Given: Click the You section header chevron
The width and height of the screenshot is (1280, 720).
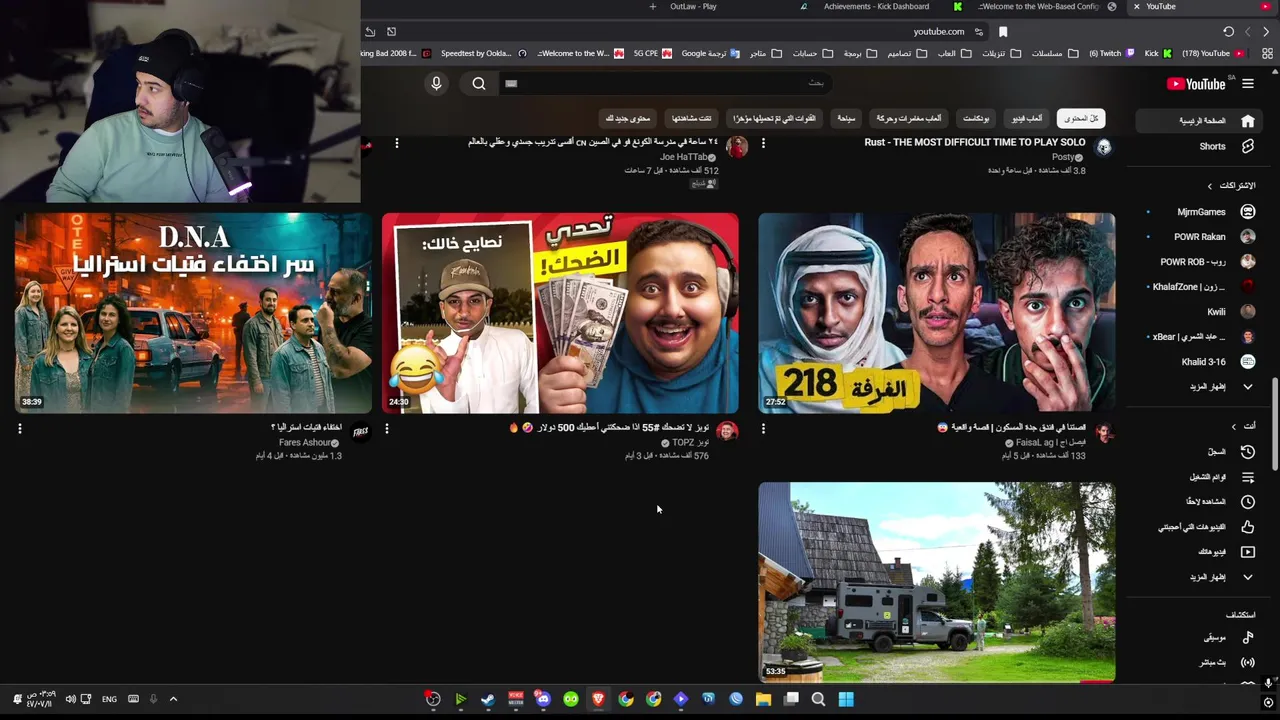Looking at the screenshot, I should (1233, 426).
